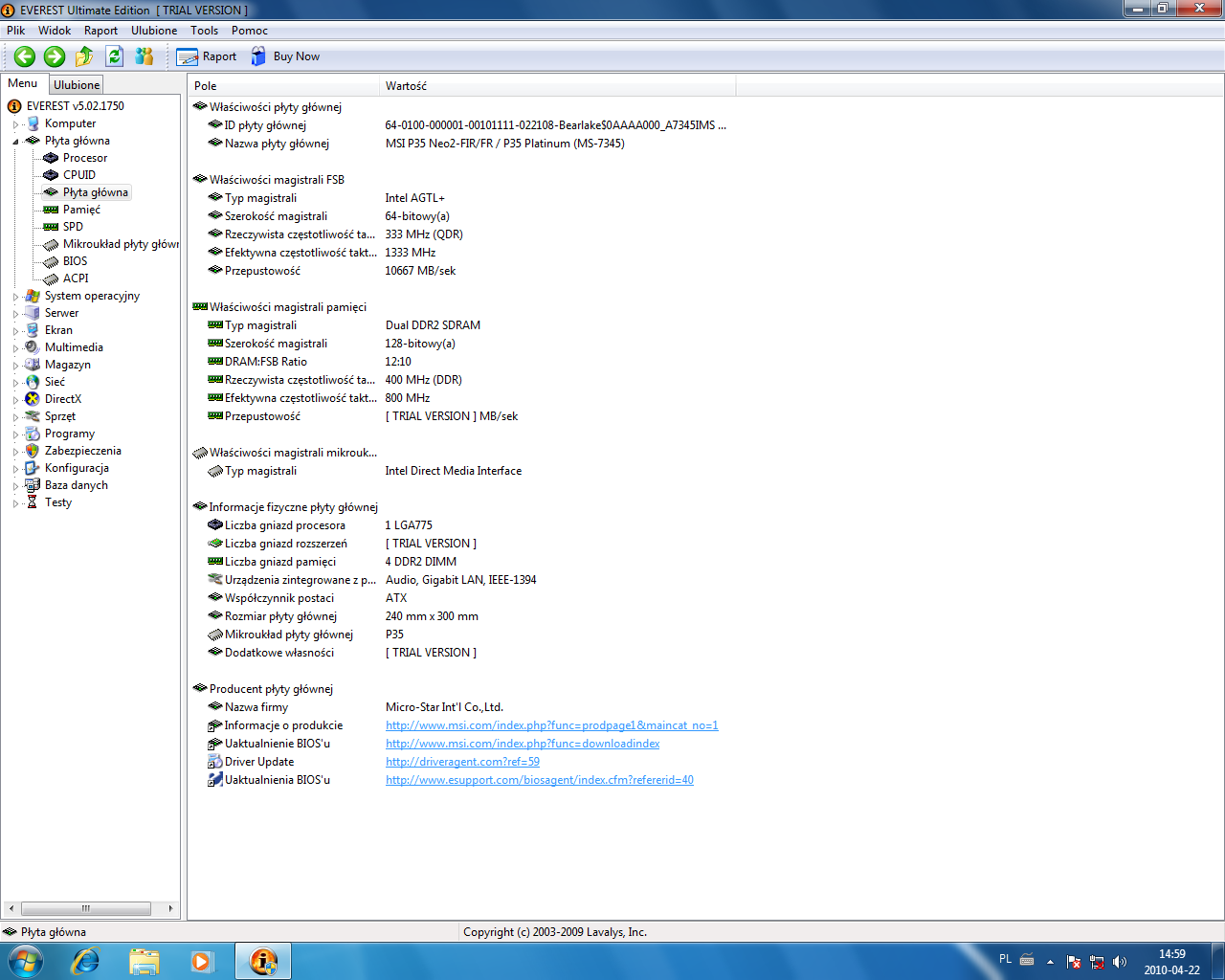Image resolution: width=1225 pixels, height=980 pixels.
Task: Open the Windows Start button
Action: pyautogui.click(x=26, y=961)
